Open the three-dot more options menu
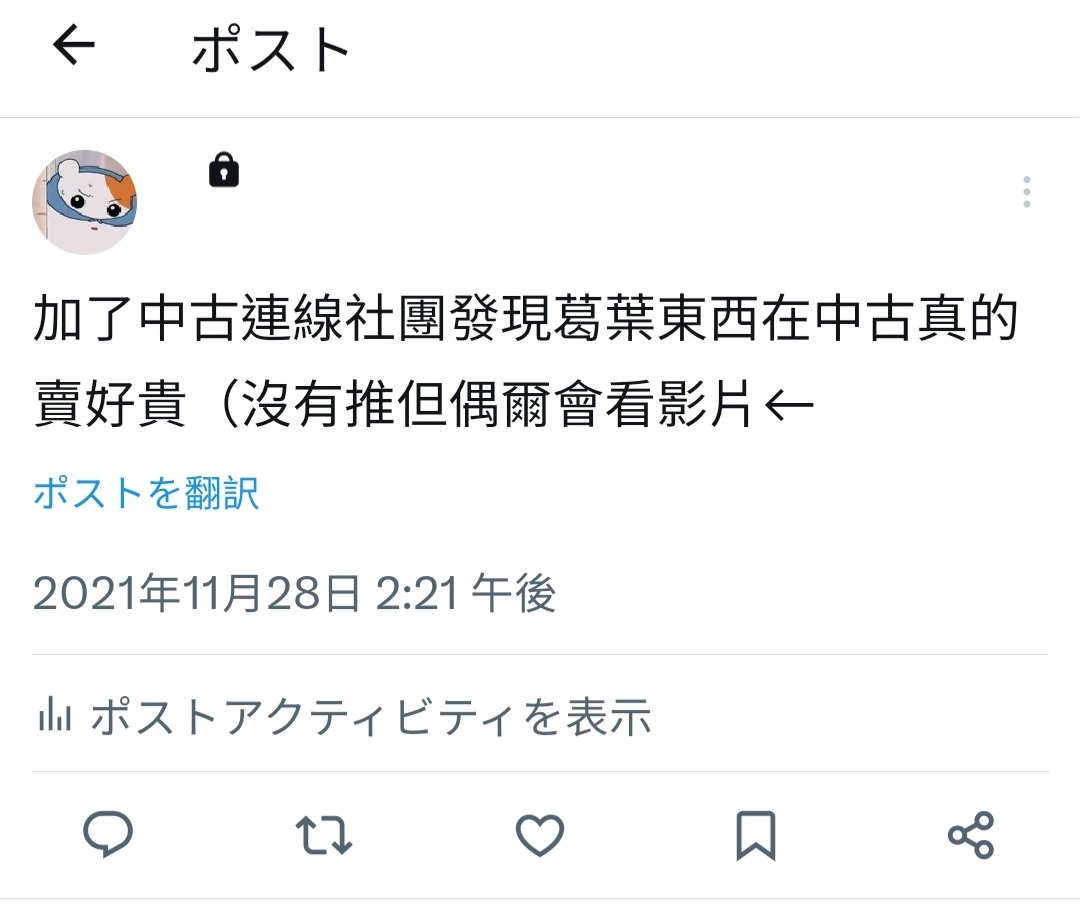Viewport: 1080px width, 921px height. [x=1026, y=192]
